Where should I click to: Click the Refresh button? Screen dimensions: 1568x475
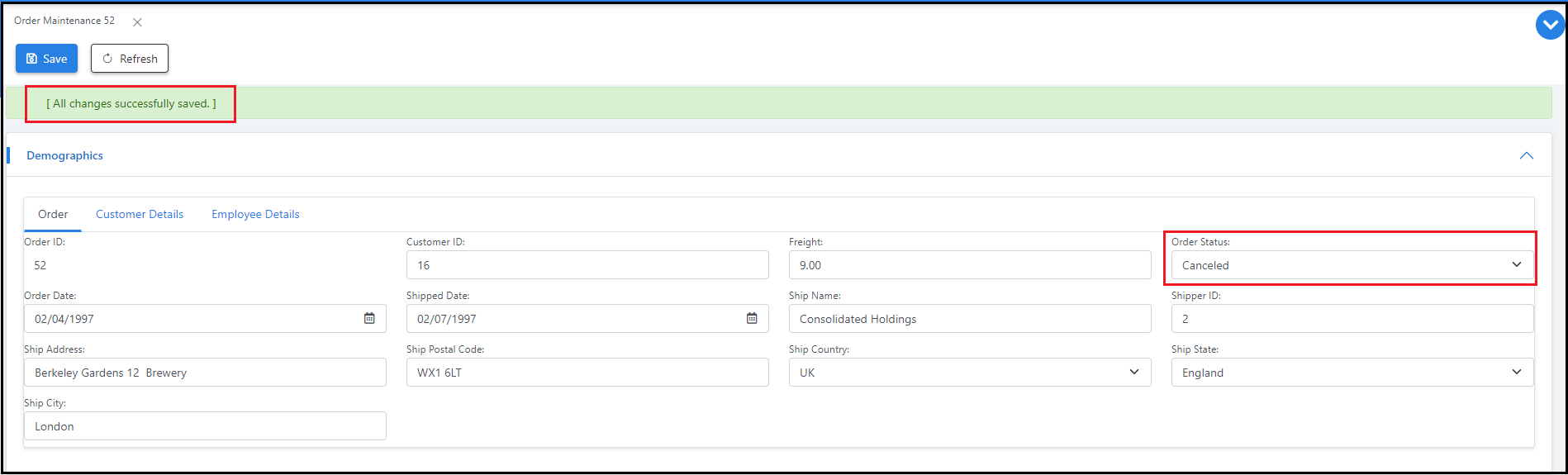click(130, 59)
